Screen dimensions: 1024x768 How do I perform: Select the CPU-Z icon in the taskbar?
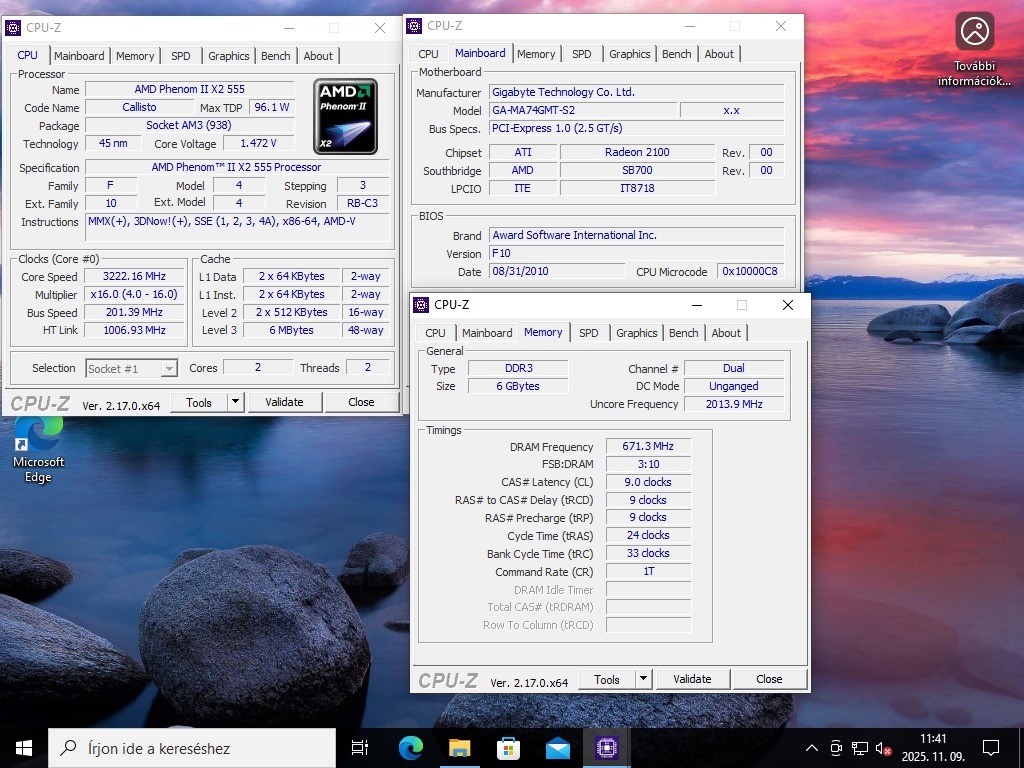(x=606, y=748)
